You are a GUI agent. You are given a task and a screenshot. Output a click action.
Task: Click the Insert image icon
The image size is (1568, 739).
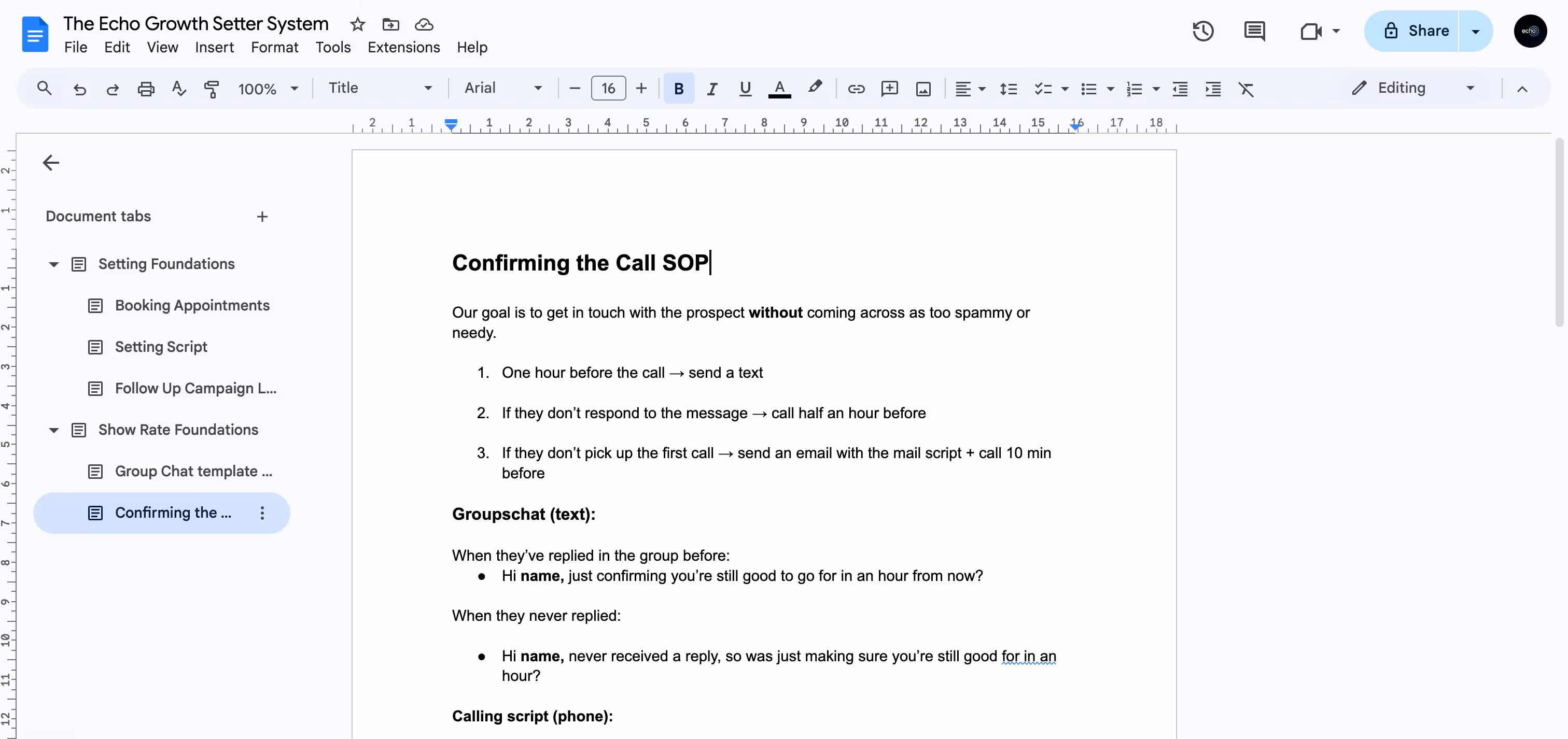click(923, 89)
